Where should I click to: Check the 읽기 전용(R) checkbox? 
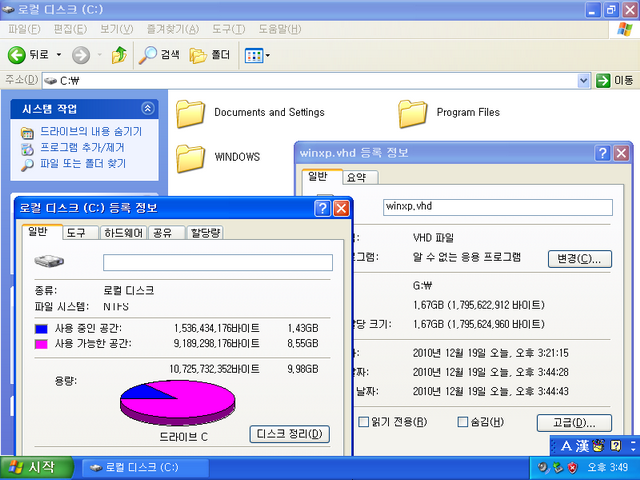pyautogui.click(x=363, y=422)
